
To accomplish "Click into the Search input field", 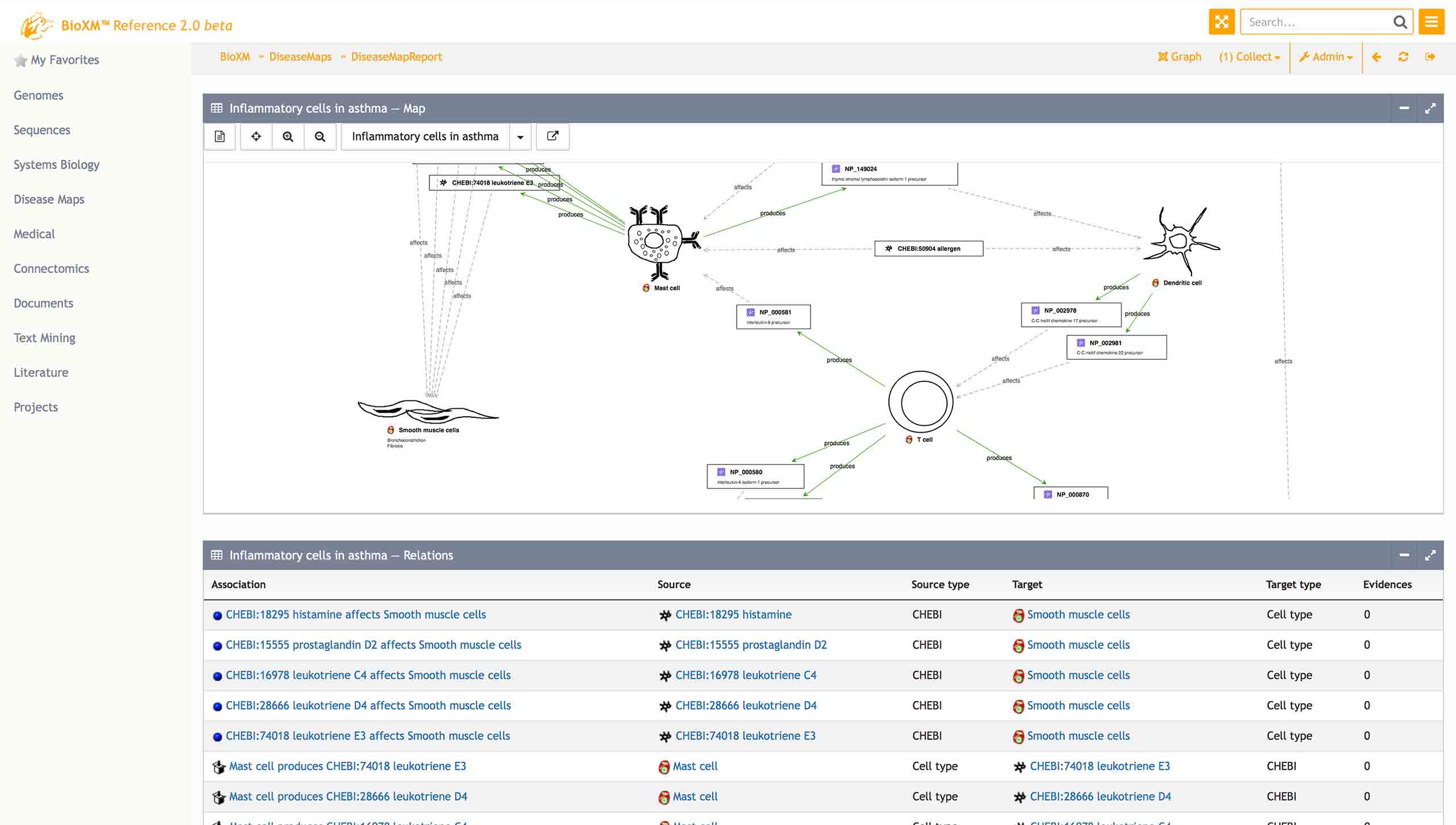I will pyautogui.click(x=1317, y=22).
